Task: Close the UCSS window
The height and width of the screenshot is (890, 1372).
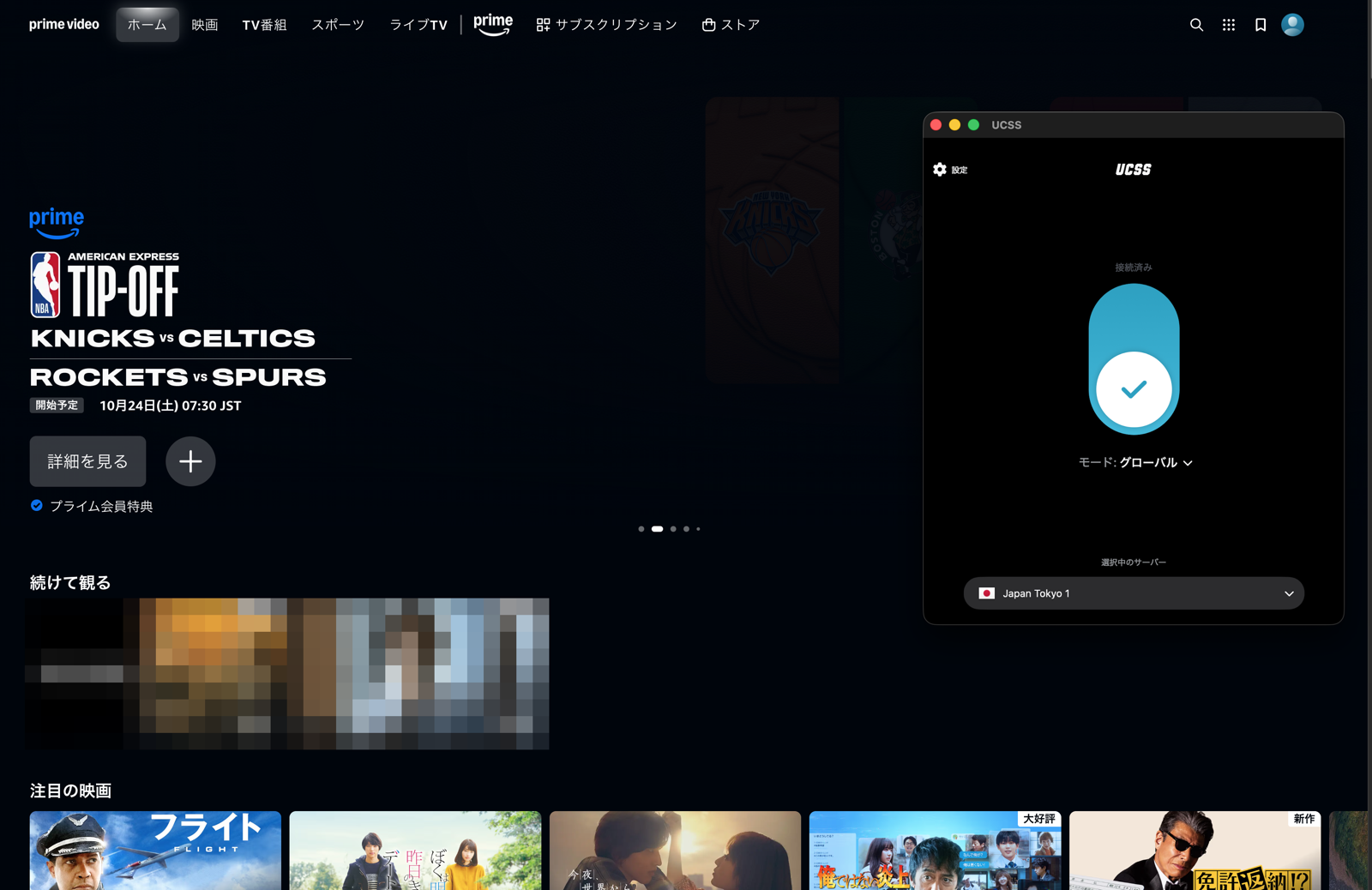Action: coord(936,125)
